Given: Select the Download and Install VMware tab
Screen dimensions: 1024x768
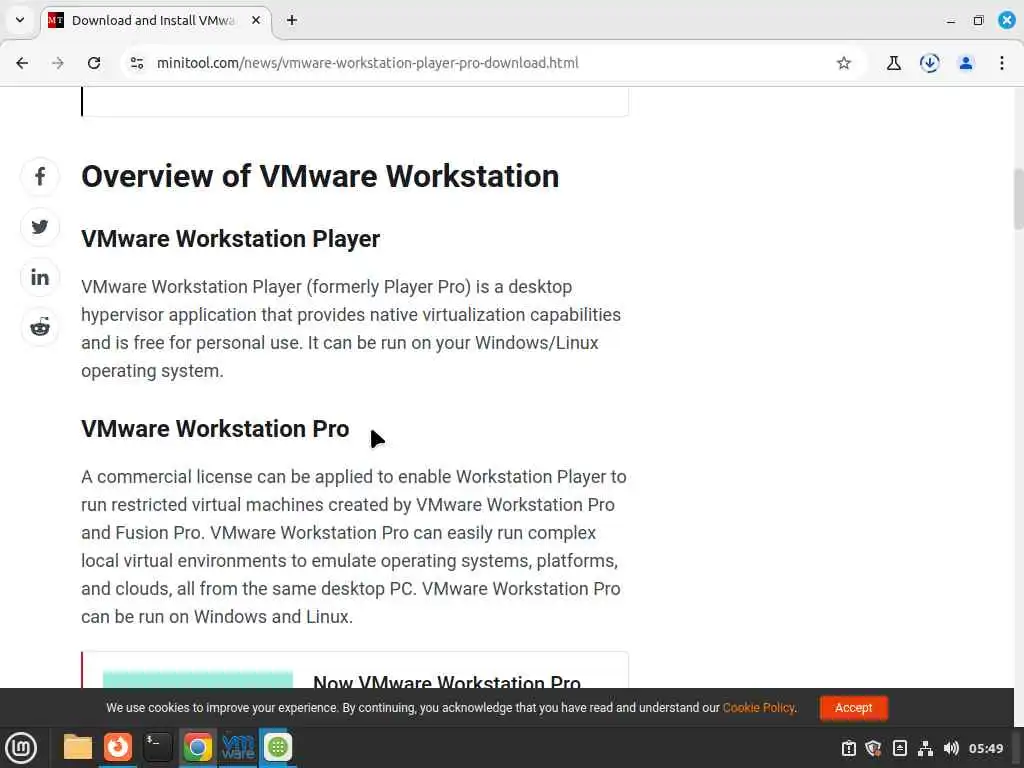Looking at the screenshot, I should 155,20.
